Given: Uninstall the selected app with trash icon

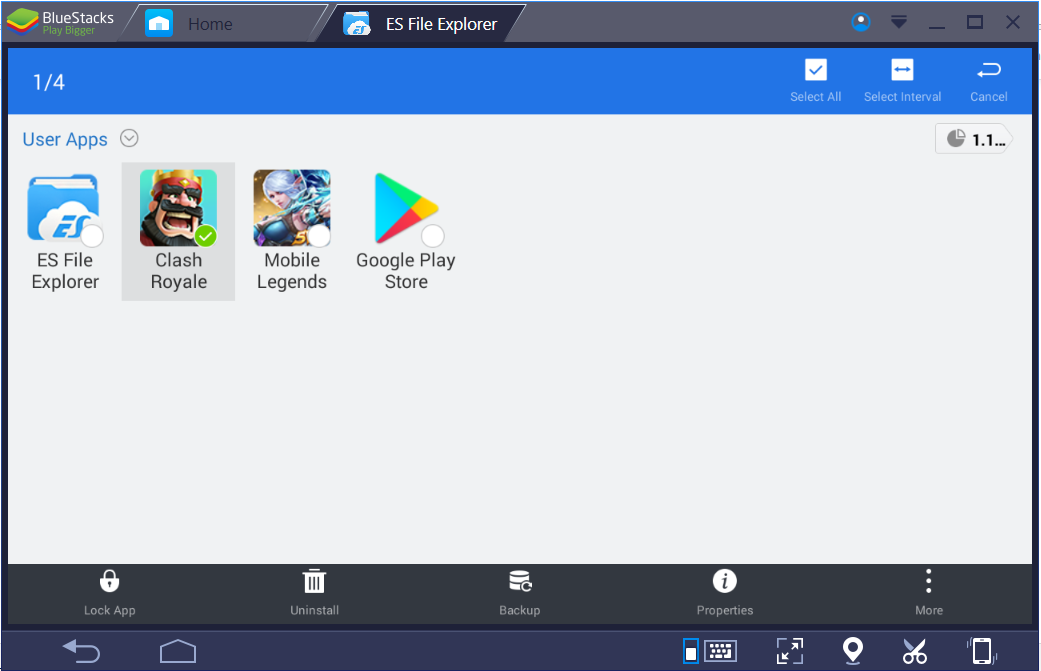Looking at the screenshot, I should [314, 593].
